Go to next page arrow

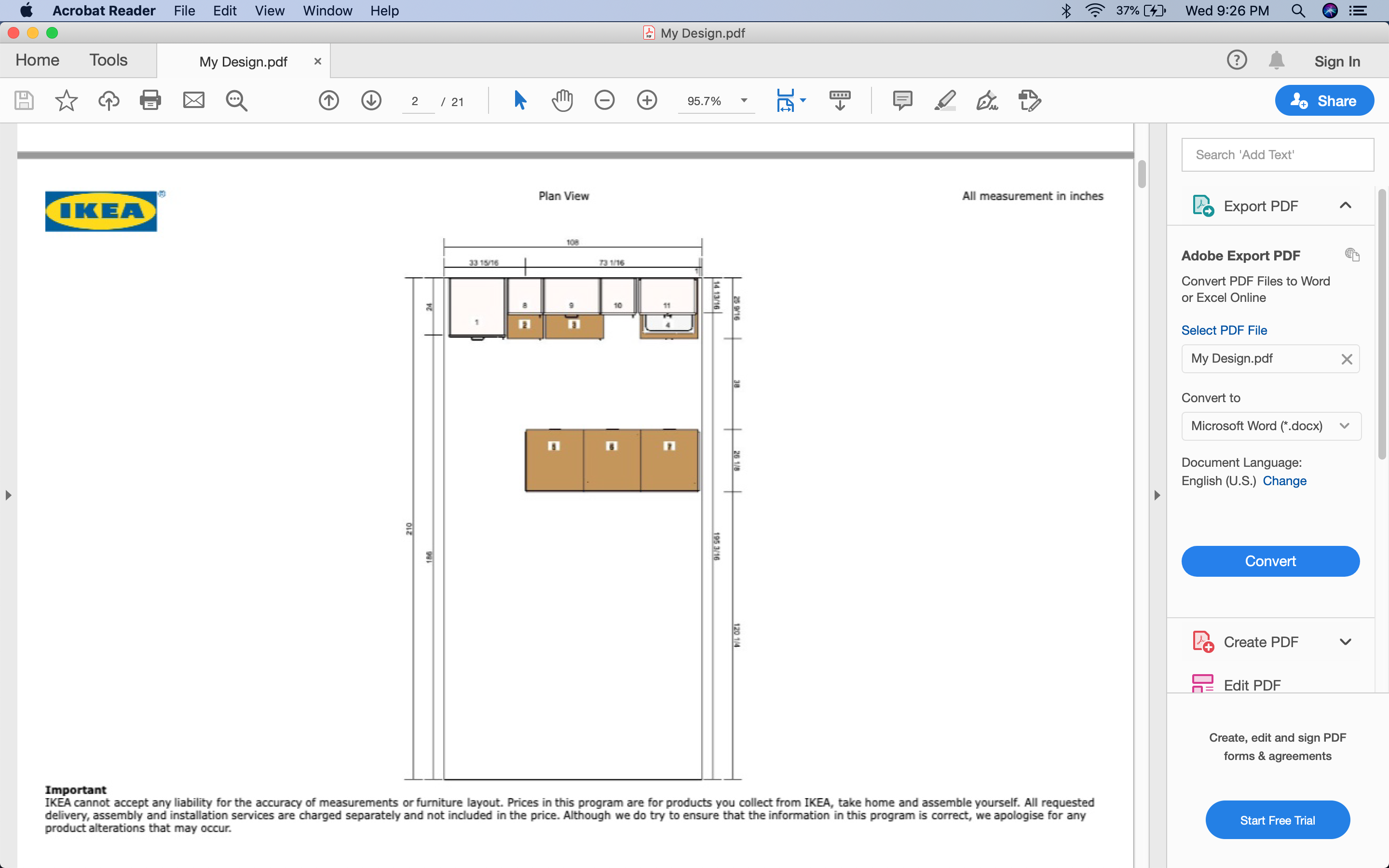pyautogui.click(x=371, y=100)
